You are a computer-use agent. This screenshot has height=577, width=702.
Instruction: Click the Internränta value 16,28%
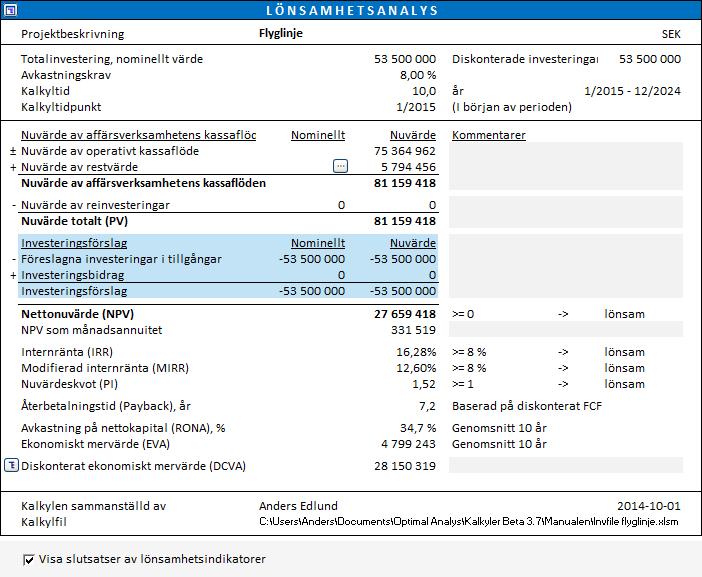[416, 352]
